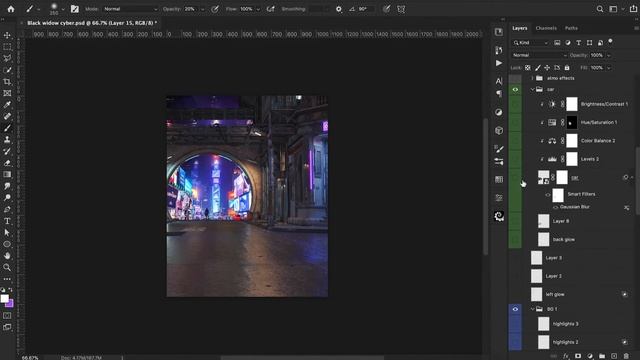Click the Share icon at top right
Screen dimensions: 640x360
point(633,9)
